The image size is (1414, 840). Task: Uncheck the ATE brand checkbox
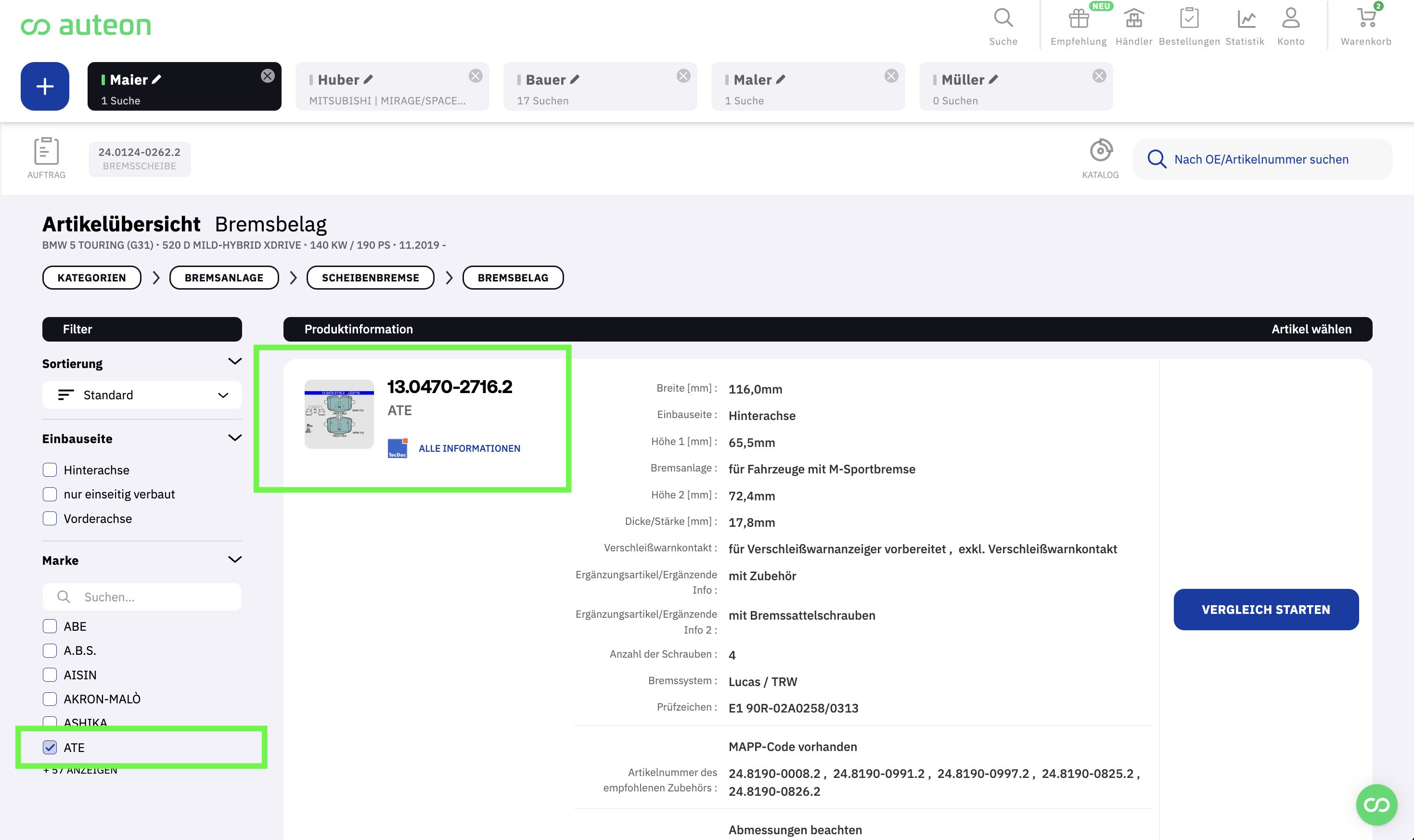pyautogui.click(x=50, y=747)
